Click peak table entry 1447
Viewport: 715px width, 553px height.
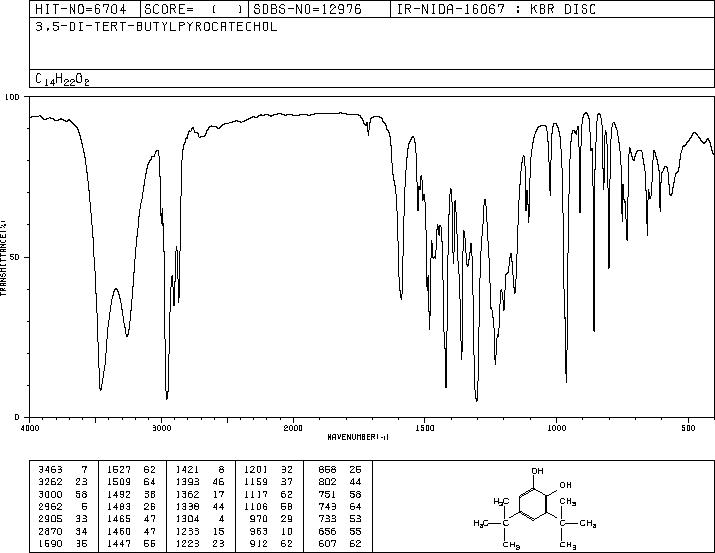click(x=132, y=544)
